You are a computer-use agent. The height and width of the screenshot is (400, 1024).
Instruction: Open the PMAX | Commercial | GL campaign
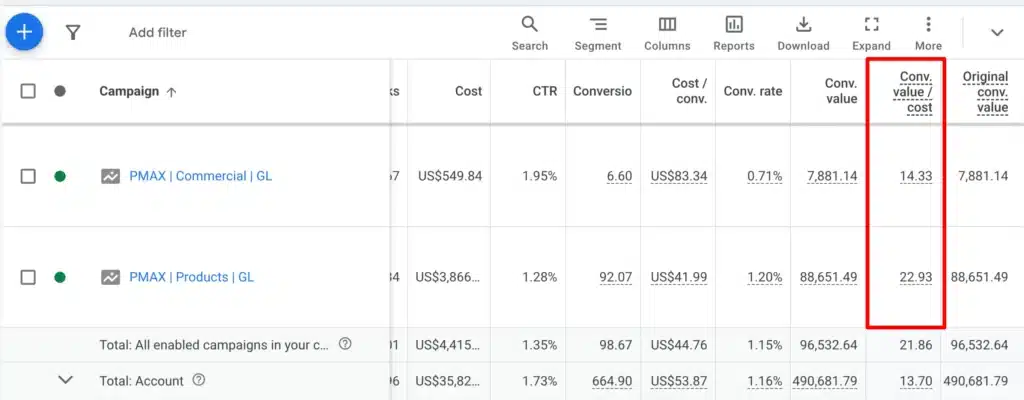(200, 176)
